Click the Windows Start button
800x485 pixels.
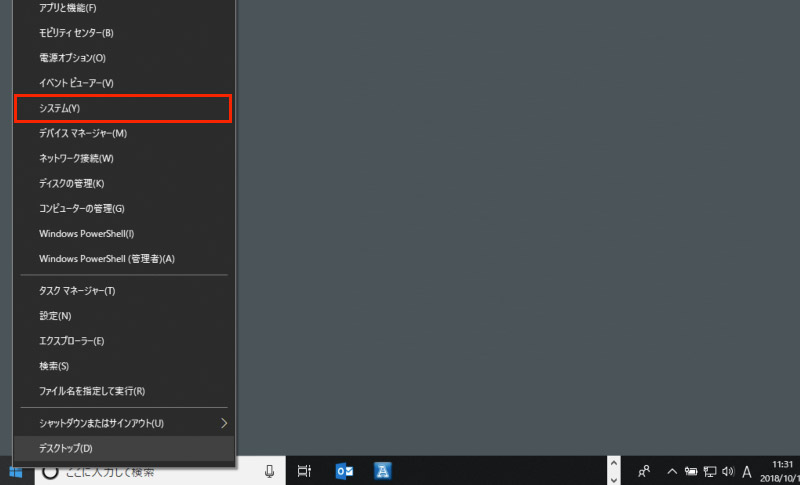(x=16, y=472)
